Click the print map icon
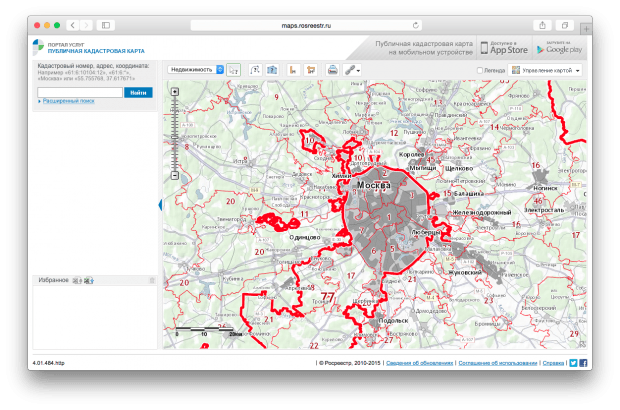Image resolution: width=620 pixels, height=410 pixels. point(332,70)
